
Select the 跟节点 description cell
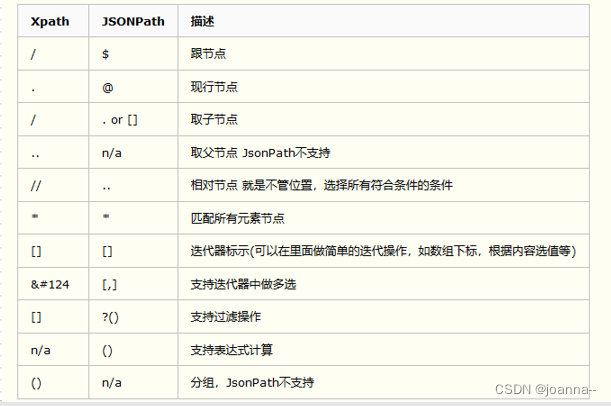point(383,54)
